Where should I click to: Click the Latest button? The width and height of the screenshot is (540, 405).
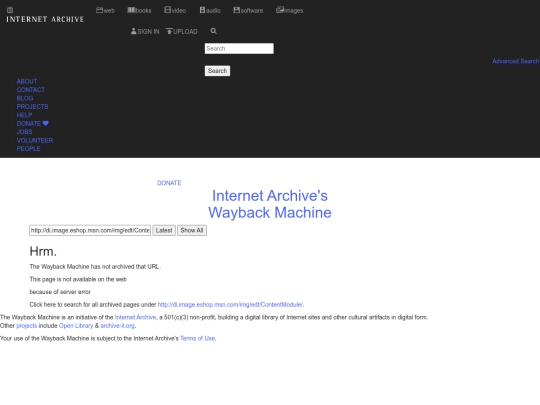click(x=164, y=230)
